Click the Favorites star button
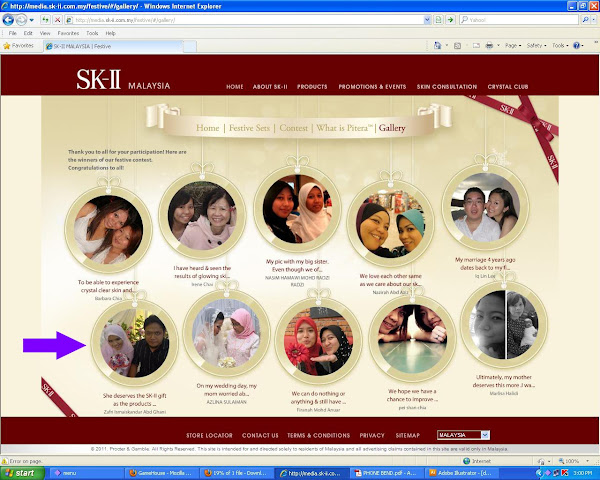The height and width of the screenshot is (480, 600). point(18,46)
